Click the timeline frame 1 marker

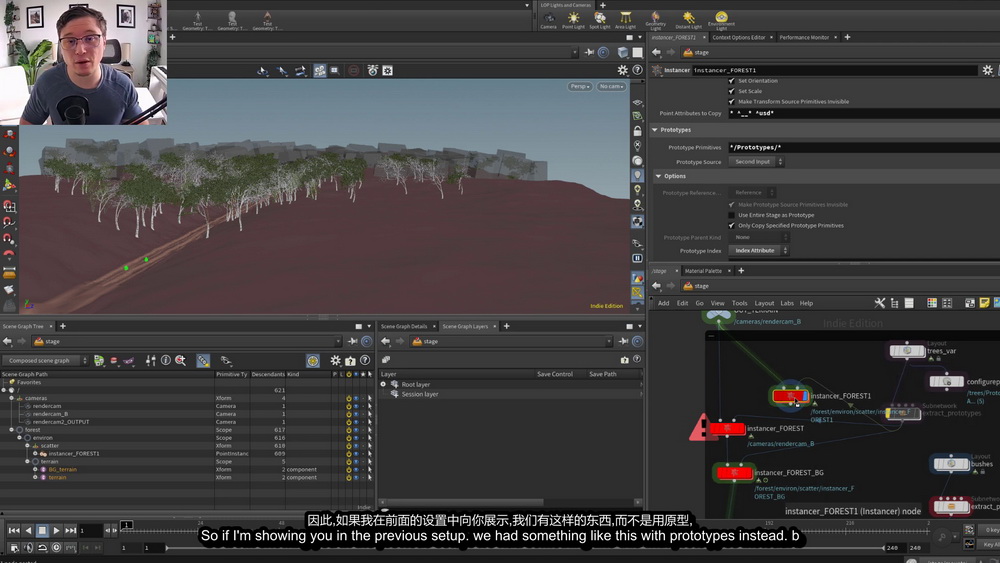[127, 525]
